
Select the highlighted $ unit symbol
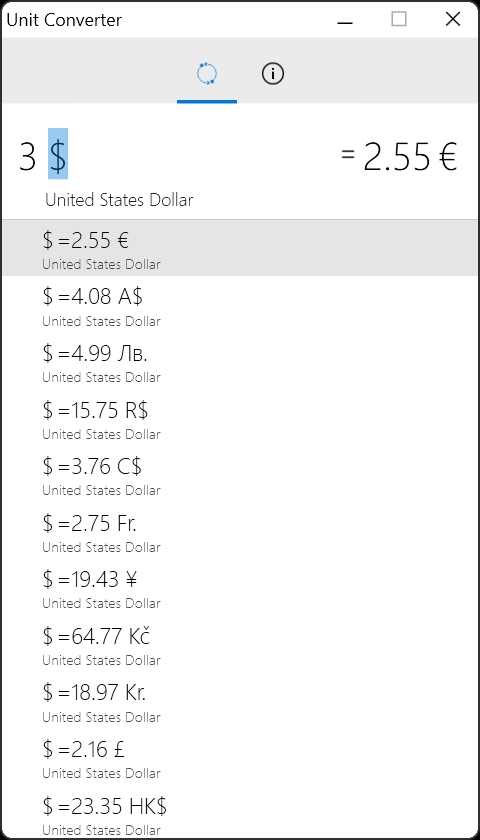(x=58, y=154)
